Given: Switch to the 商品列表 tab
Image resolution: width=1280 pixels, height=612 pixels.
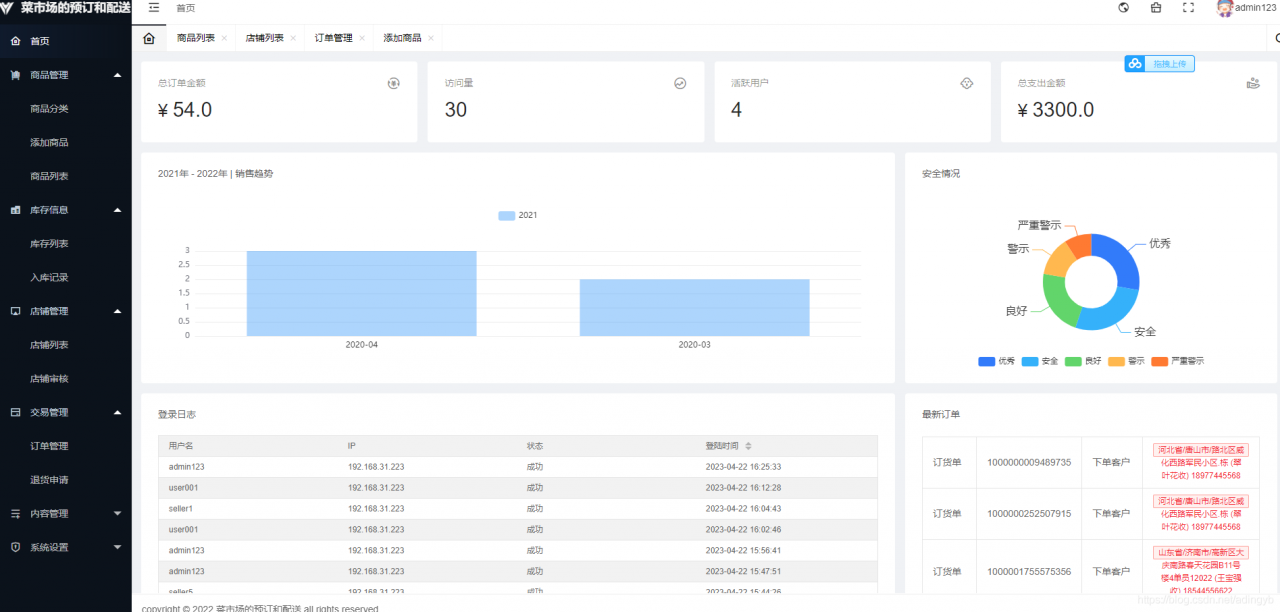Looking at the screenshot, I should pyautogui.click(x=195, y=38).
